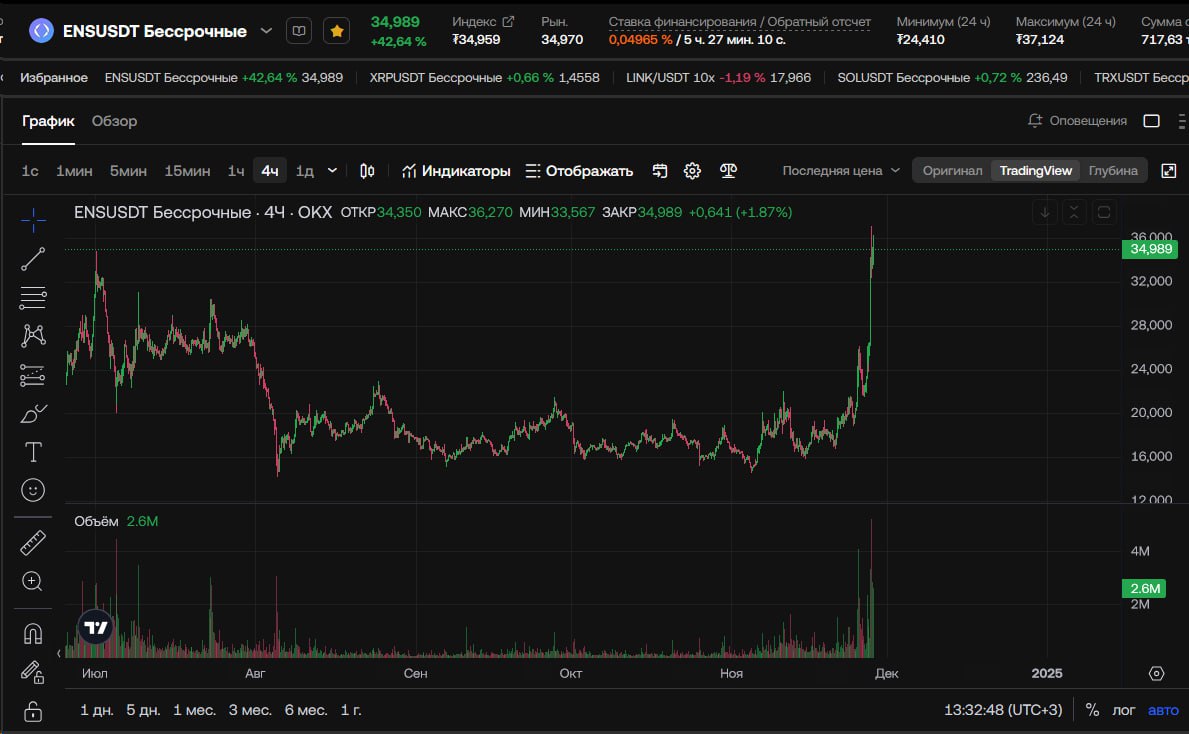Click the chart snapshot icon next to Отображать

[660, 171]
